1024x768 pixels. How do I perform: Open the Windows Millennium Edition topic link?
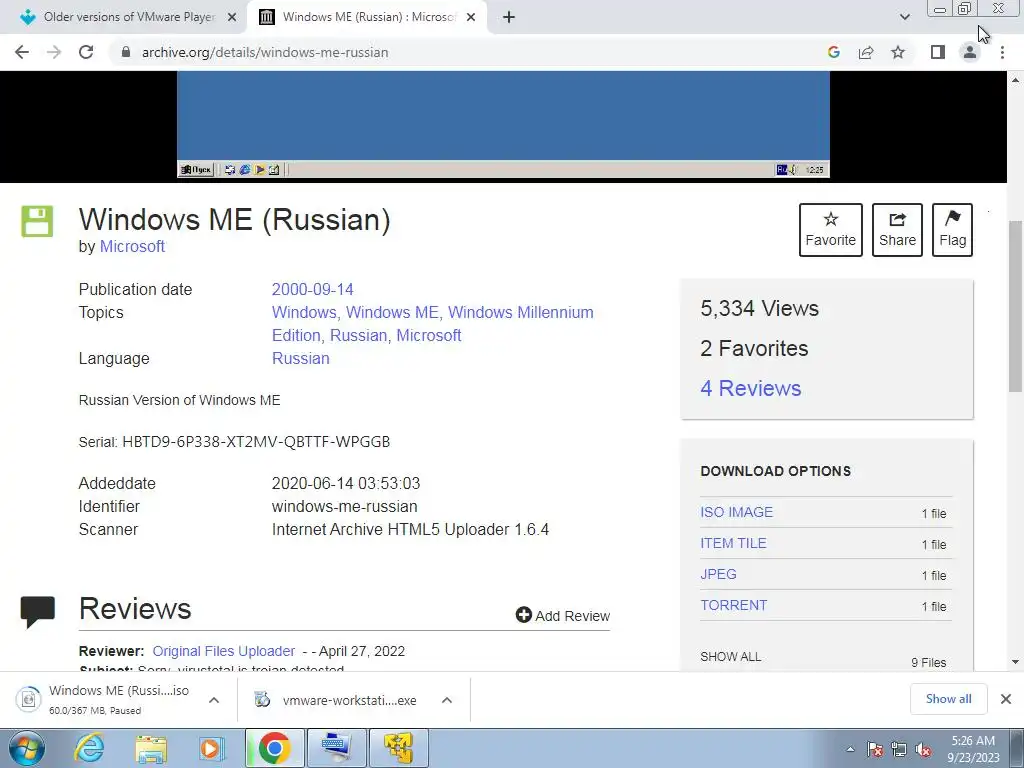pyautogui.click(x=432, y=324)
